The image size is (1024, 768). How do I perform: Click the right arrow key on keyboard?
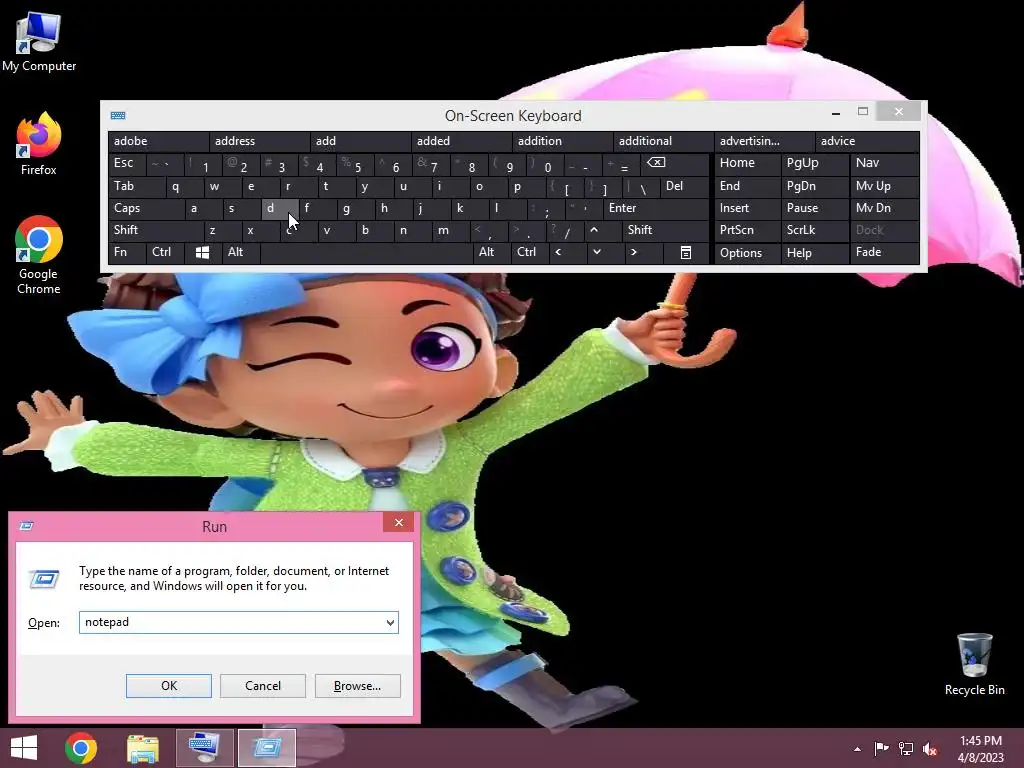[x=643, y=252]
